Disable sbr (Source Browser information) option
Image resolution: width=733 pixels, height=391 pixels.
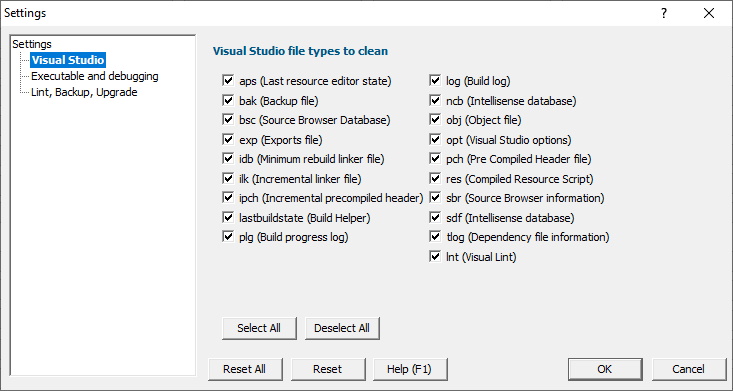click(435, 198)
